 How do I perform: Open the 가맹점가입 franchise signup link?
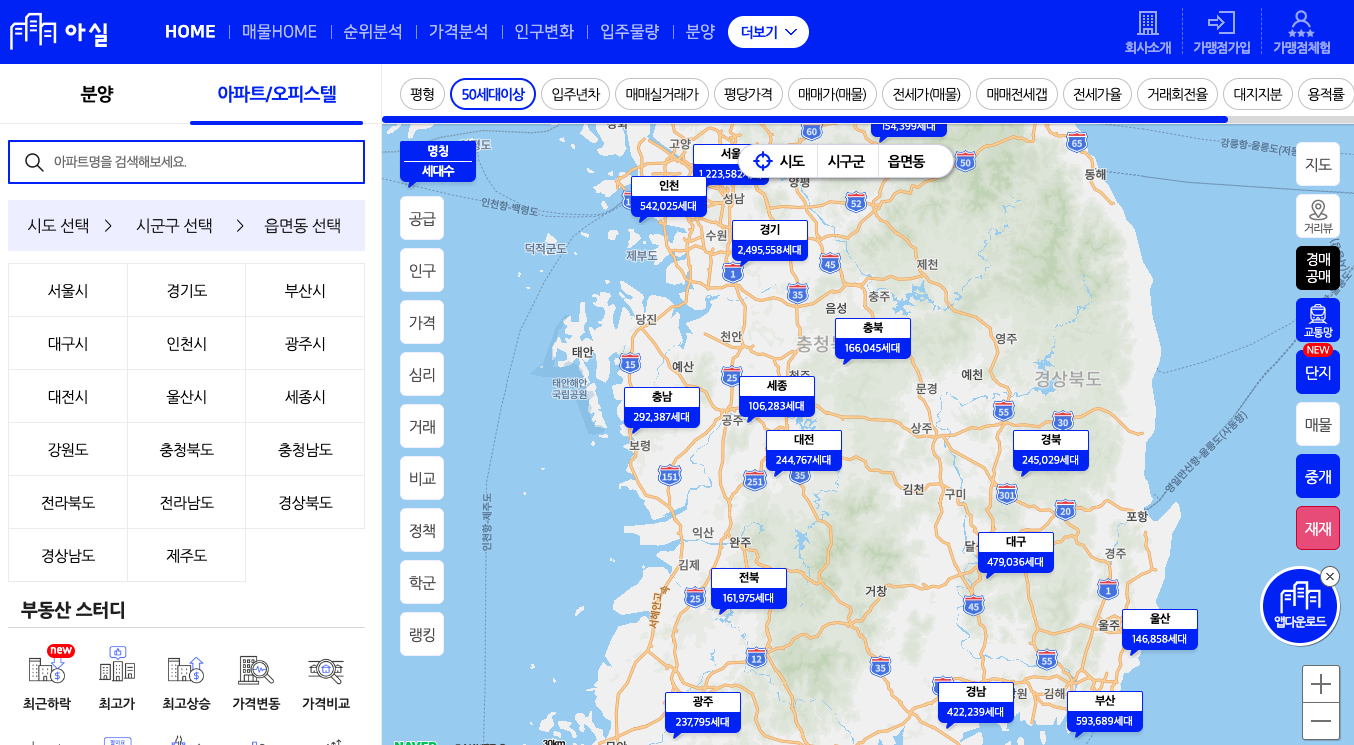pos(1222,31)
